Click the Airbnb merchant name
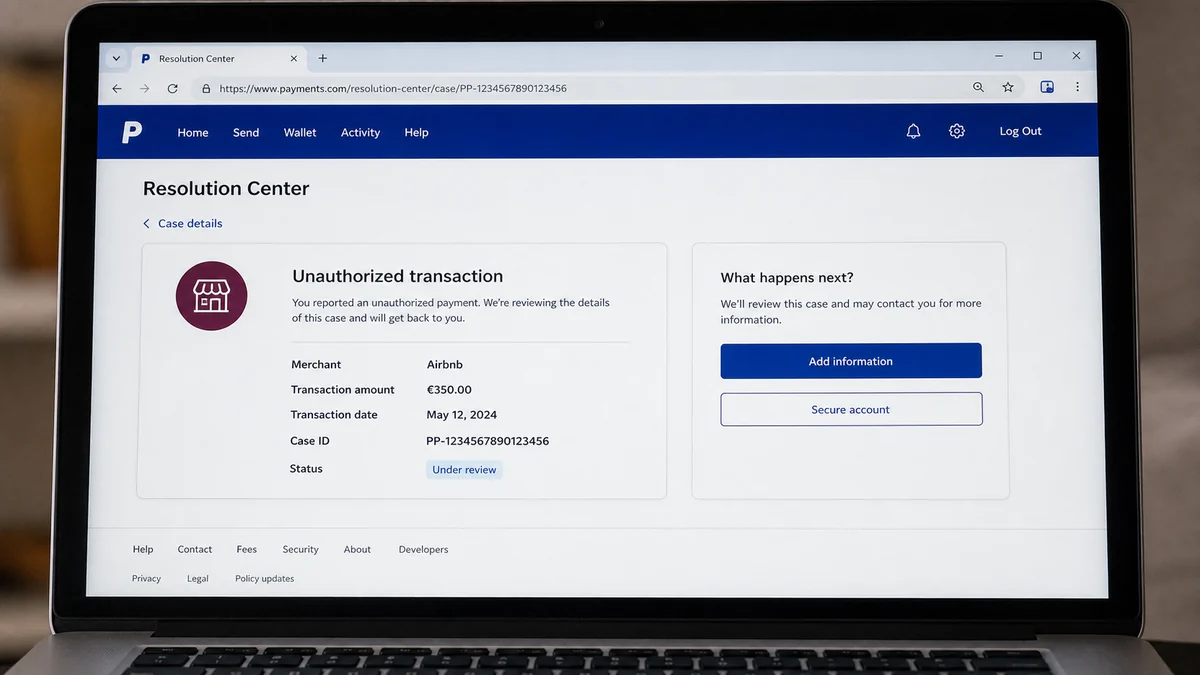Screen dimensions: 1200x675 click(x=445, y=364)
